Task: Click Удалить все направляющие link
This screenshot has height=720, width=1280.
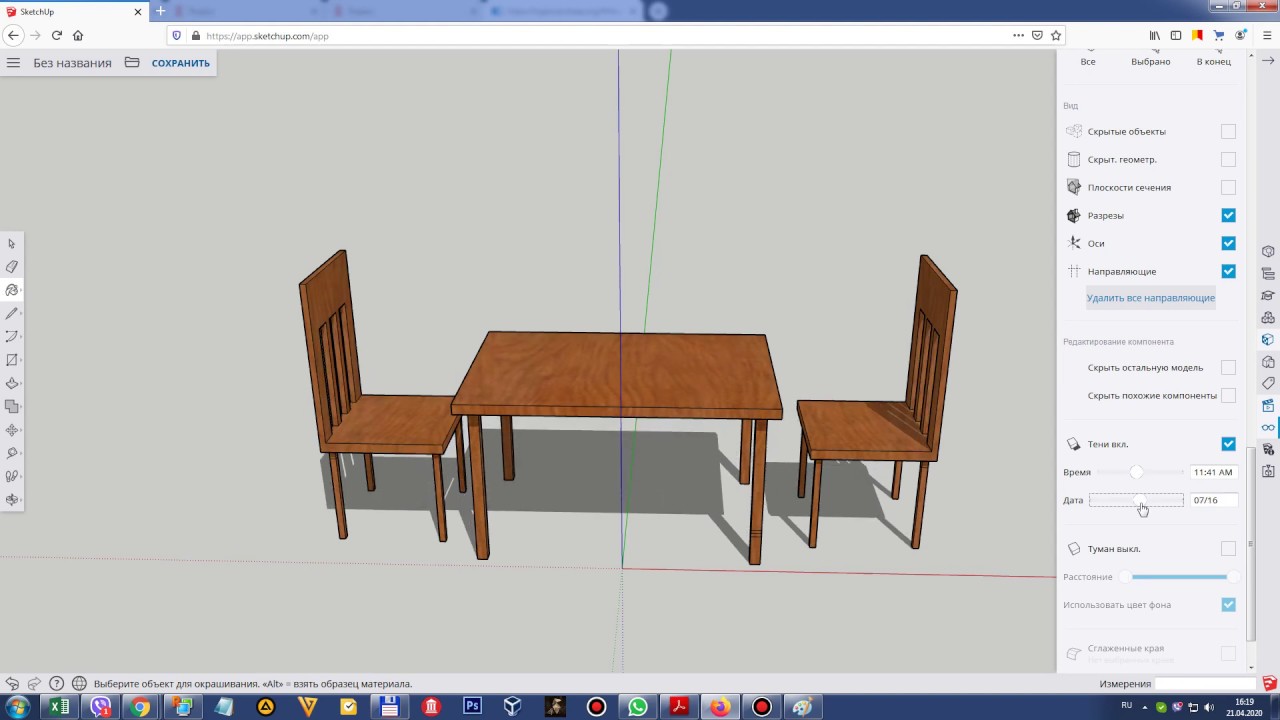Action: coord(1150,298)
